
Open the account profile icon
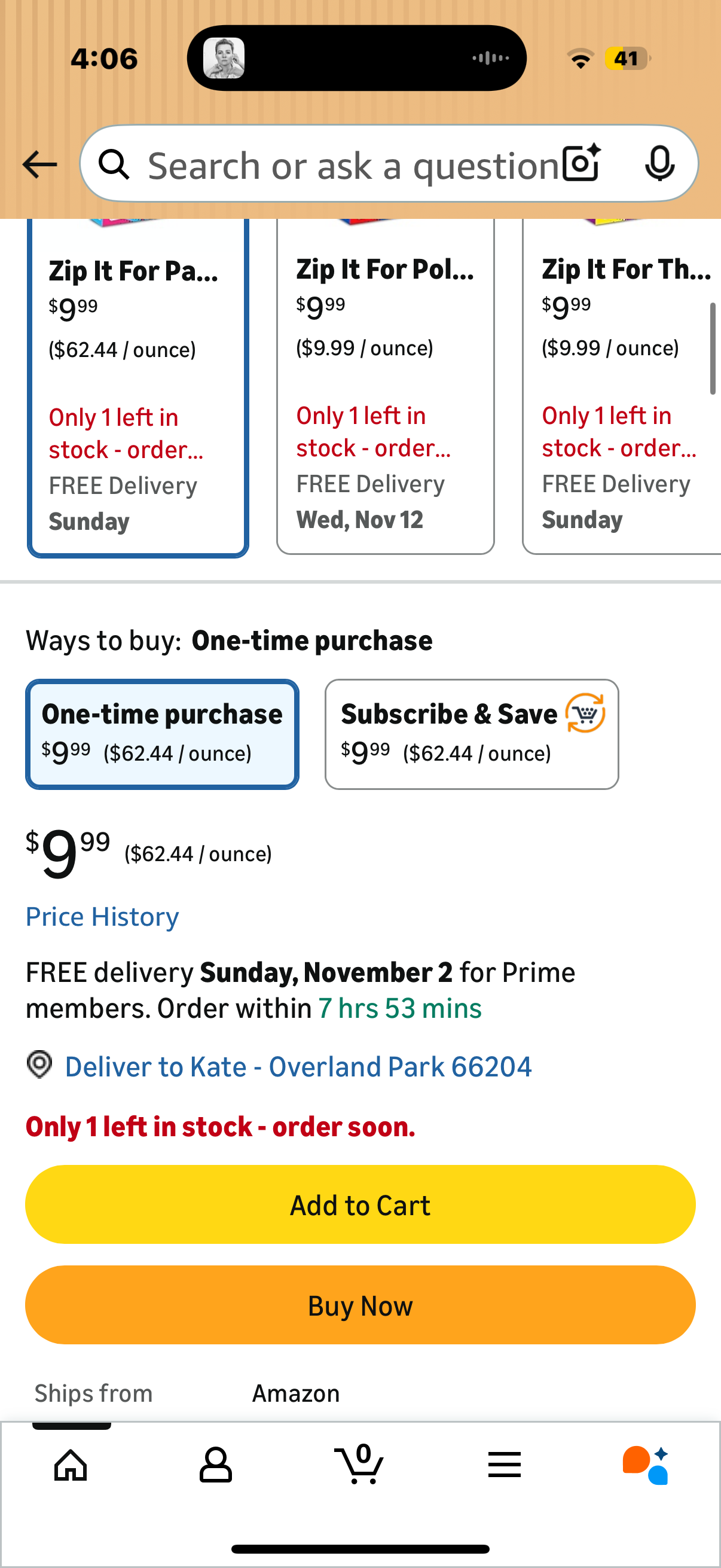pos(215,1465)
